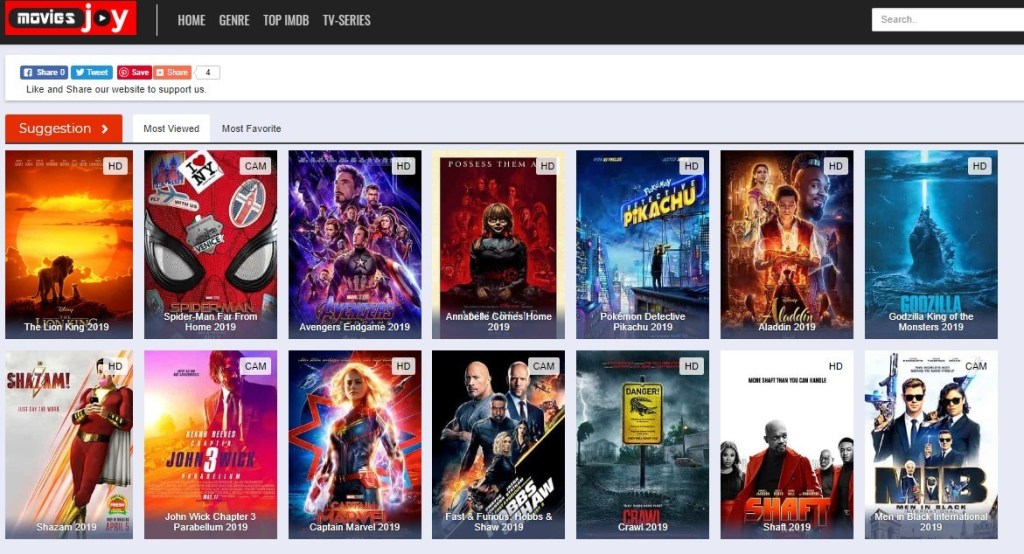
Task: Click HD badge on Shaft poster
Action: (x=835, y=366)
